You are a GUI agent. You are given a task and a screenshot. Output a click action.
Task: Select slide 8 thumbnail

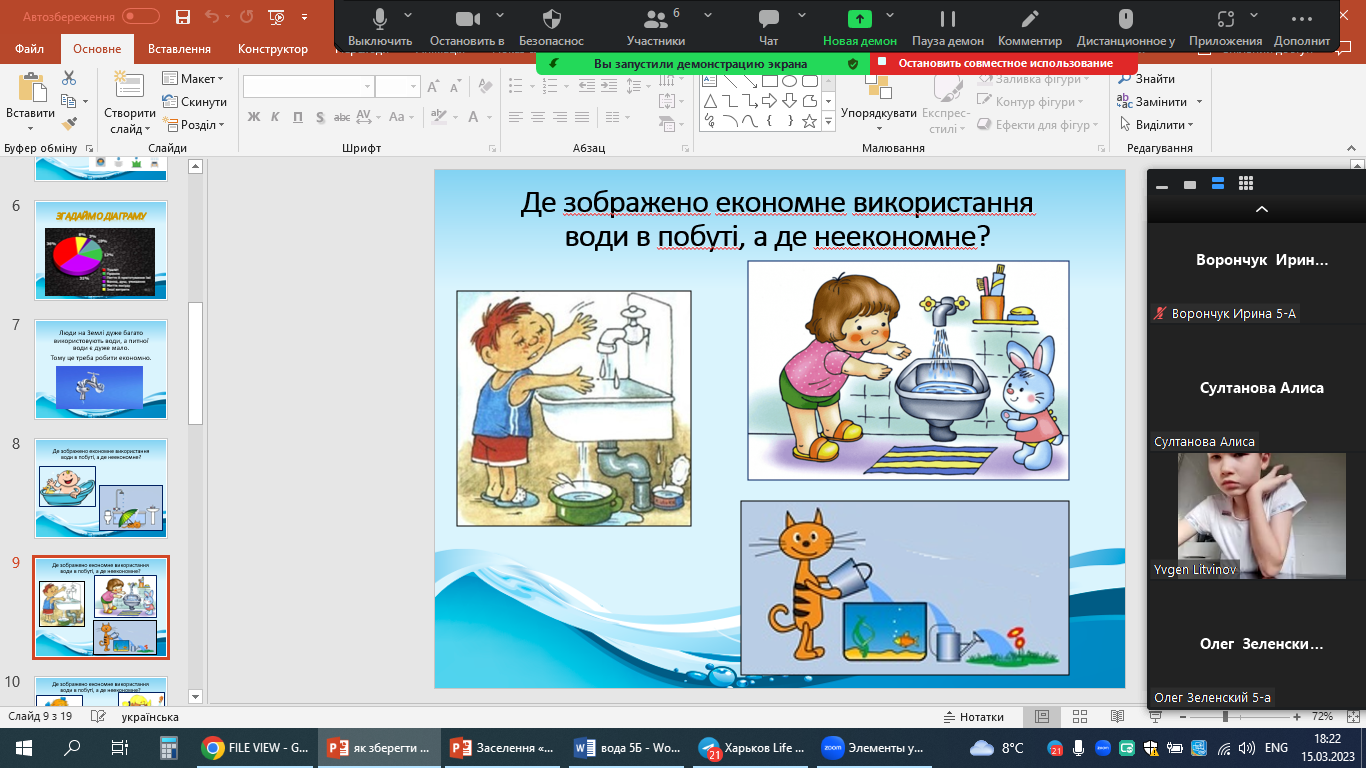[x=101, y=489]
